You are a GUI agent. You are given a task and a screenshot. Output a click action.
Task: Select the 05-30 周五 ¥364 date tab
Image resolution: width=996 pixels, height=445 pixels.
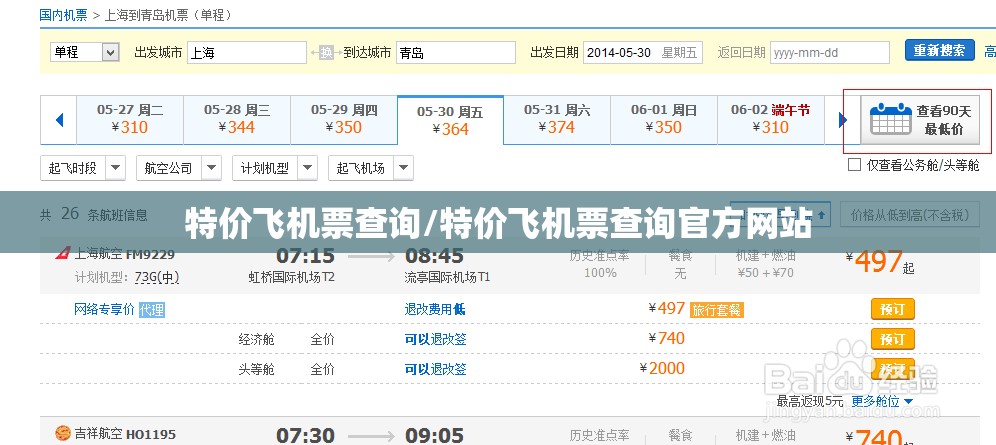pyautogui.click(x=450, y=121)
